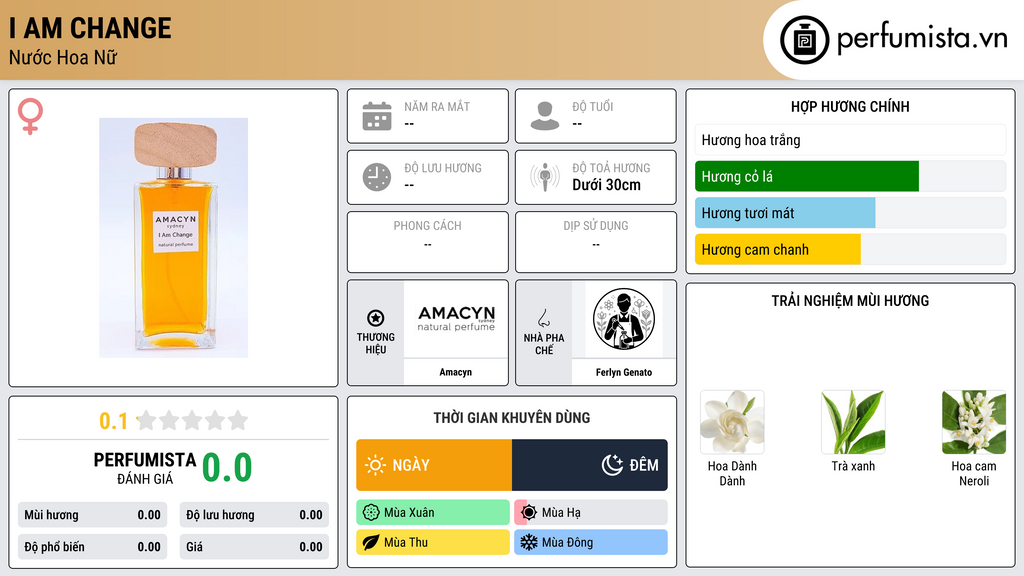
Task: Click the Nước Hoa Nữ subtitle
Action: [x=63, y=57]
